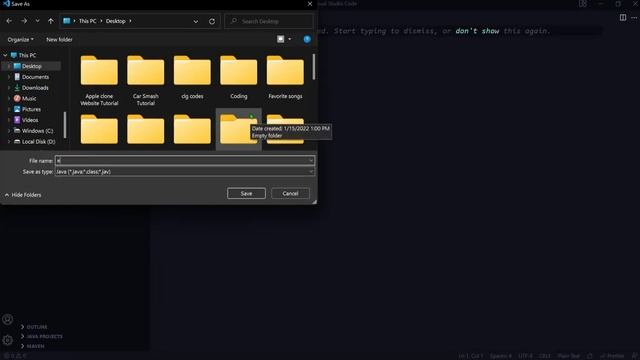640x360 pixels.
Task: Open the Help icon in dialog
Action: click(307, 39)
